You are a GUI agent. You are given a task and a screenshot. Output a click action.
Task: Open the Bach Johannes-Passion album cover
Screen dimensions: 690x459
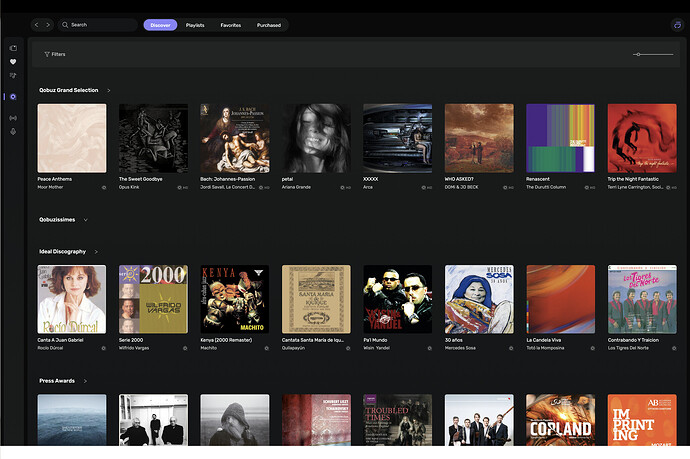235,138
